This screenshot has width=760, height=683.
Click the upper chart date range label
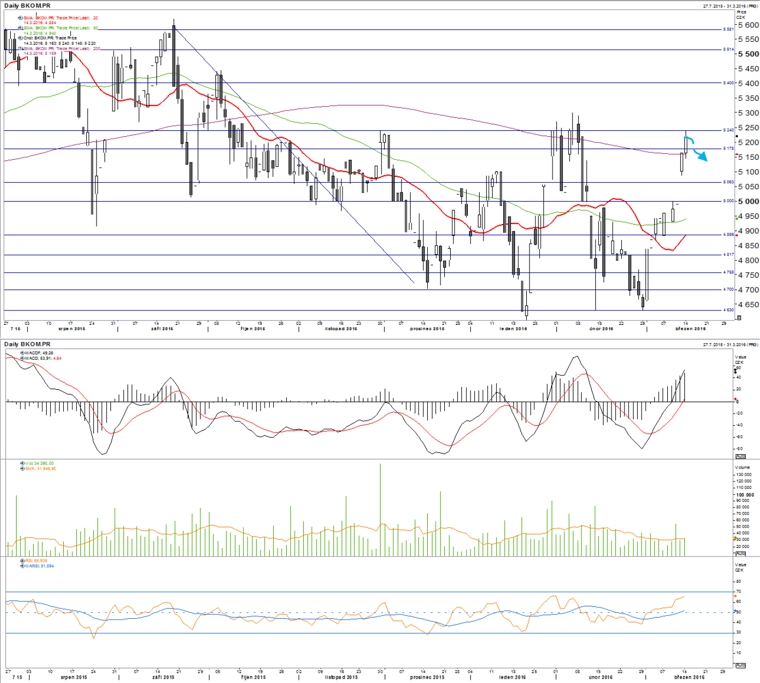tap(730, 5)
